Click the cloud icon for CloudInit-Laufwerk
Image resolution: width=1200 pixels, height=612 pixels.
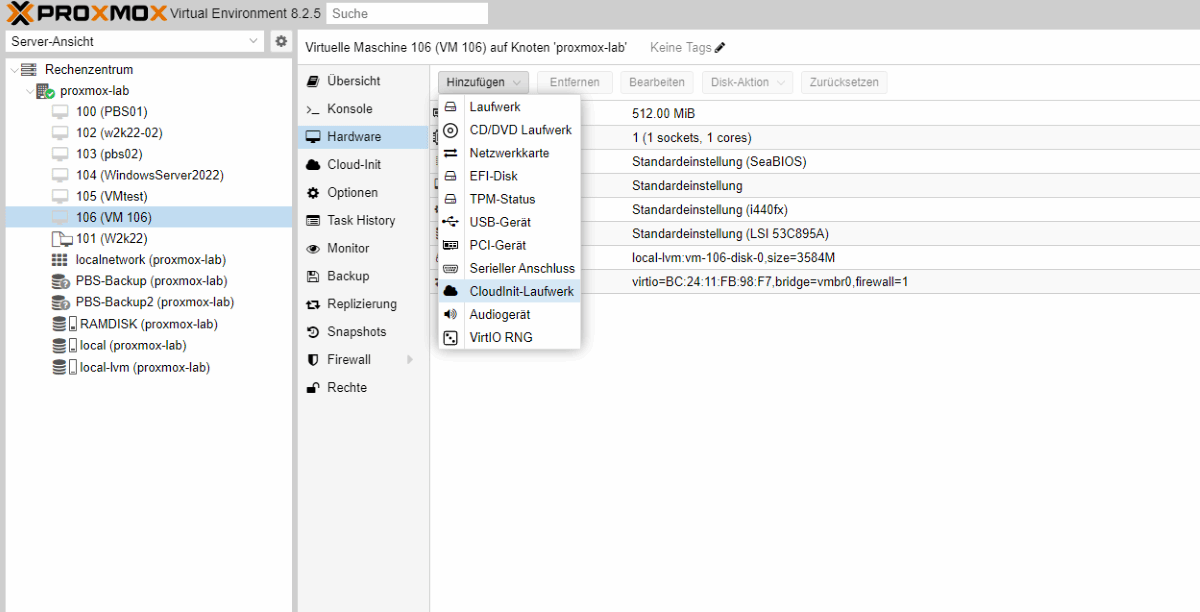[450, 291]
